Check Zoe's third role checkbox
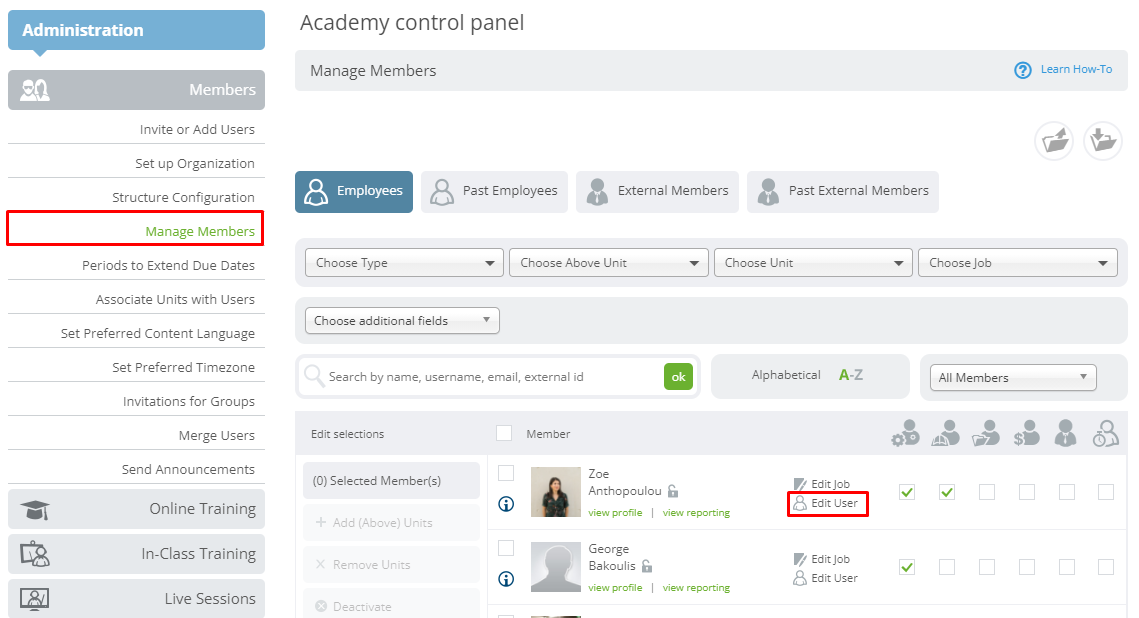This screenshot has height=618, width=1139. tap(986, 492)
